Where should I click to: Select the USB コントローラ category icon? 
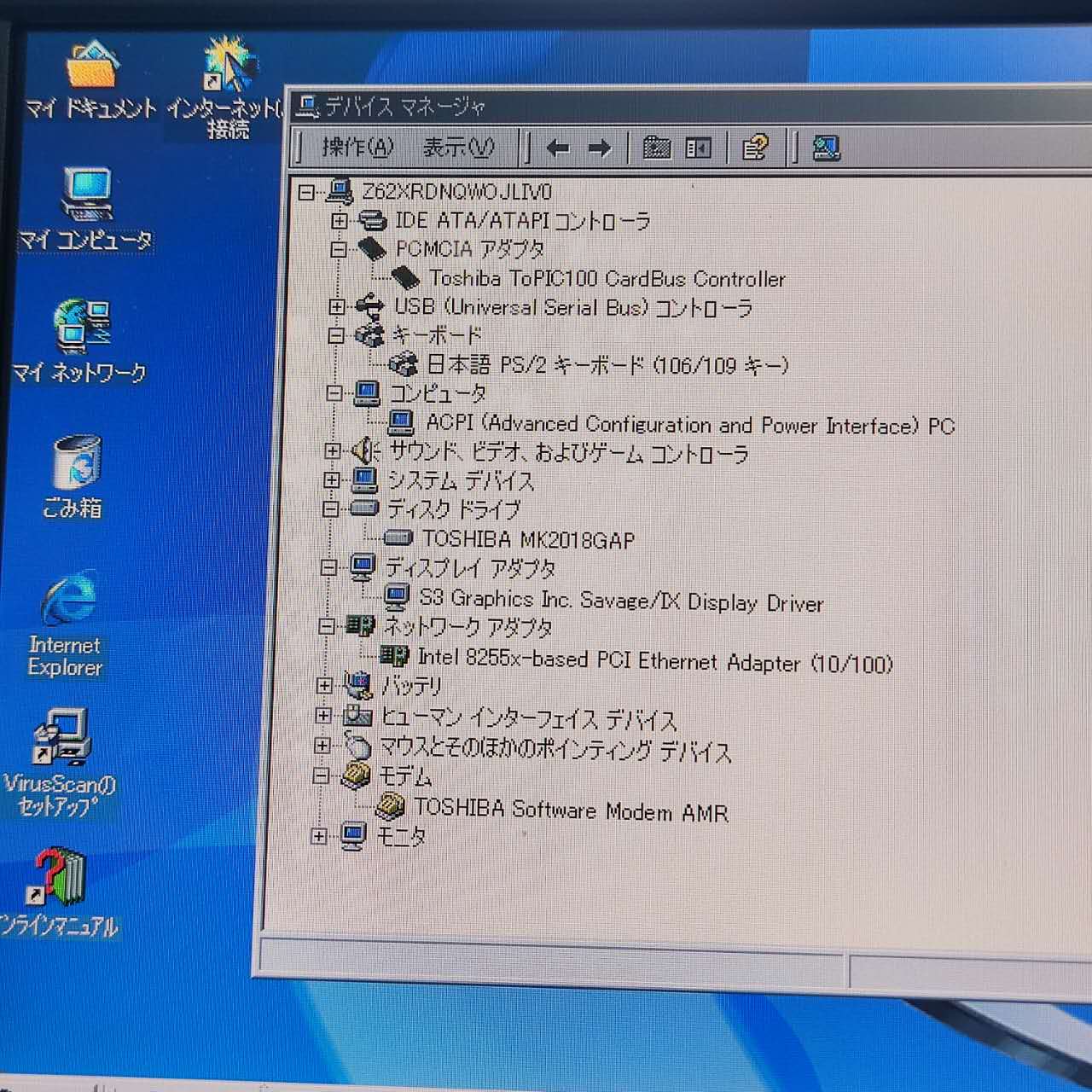(x=369, y=306)
